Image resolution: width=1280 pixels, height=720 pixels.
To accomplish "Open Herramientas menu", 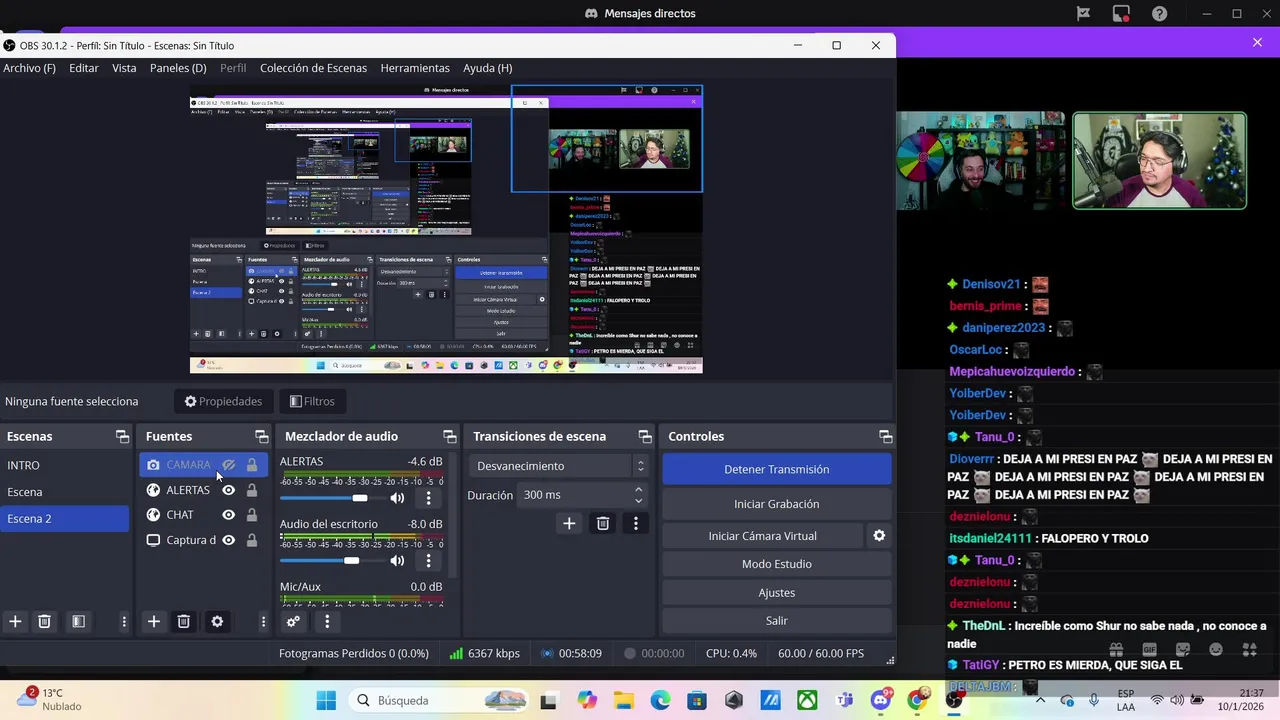I will point(415,68).
